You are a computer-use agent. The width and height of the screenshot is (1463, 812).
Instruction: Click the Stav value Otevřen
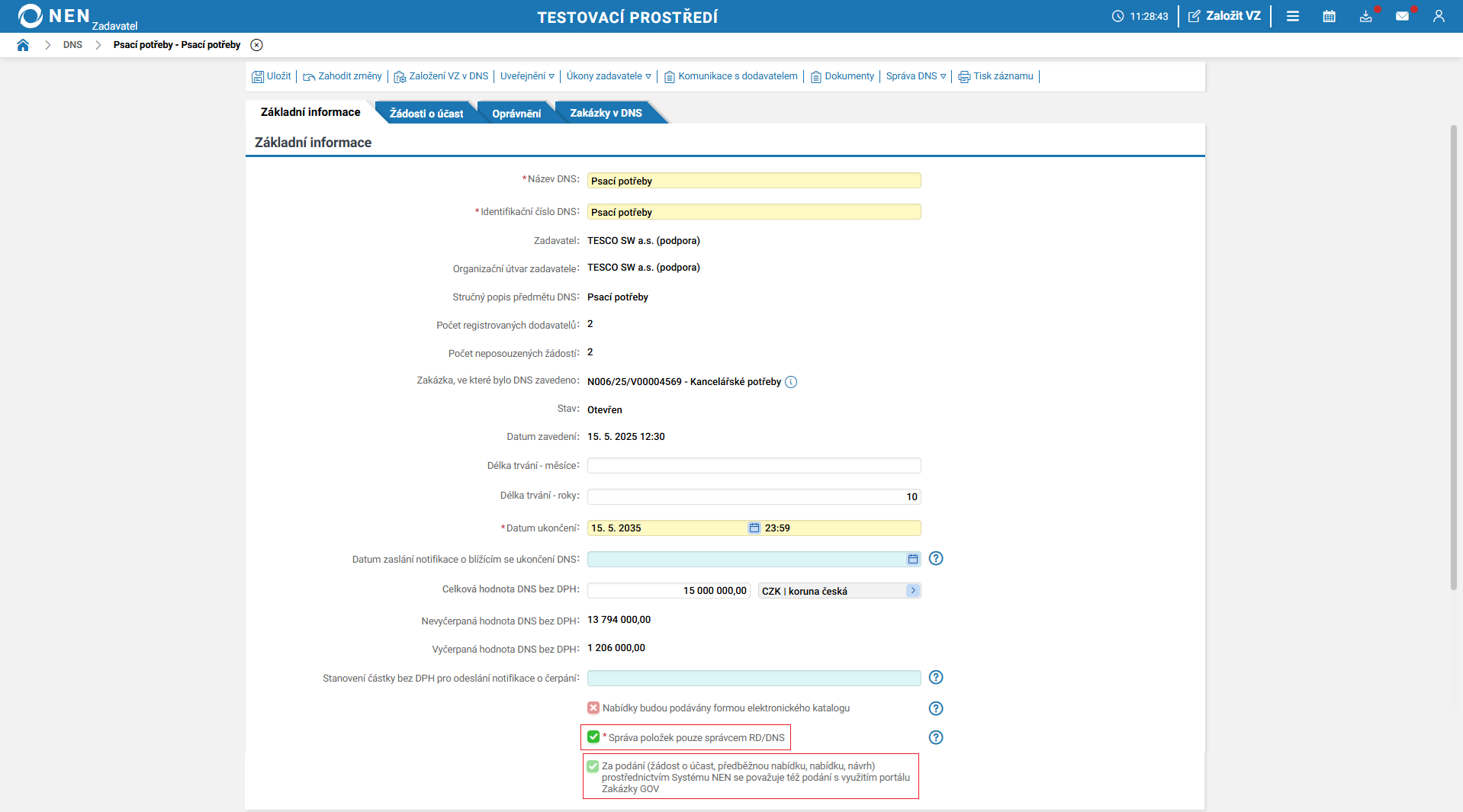[x=605, y=410]
